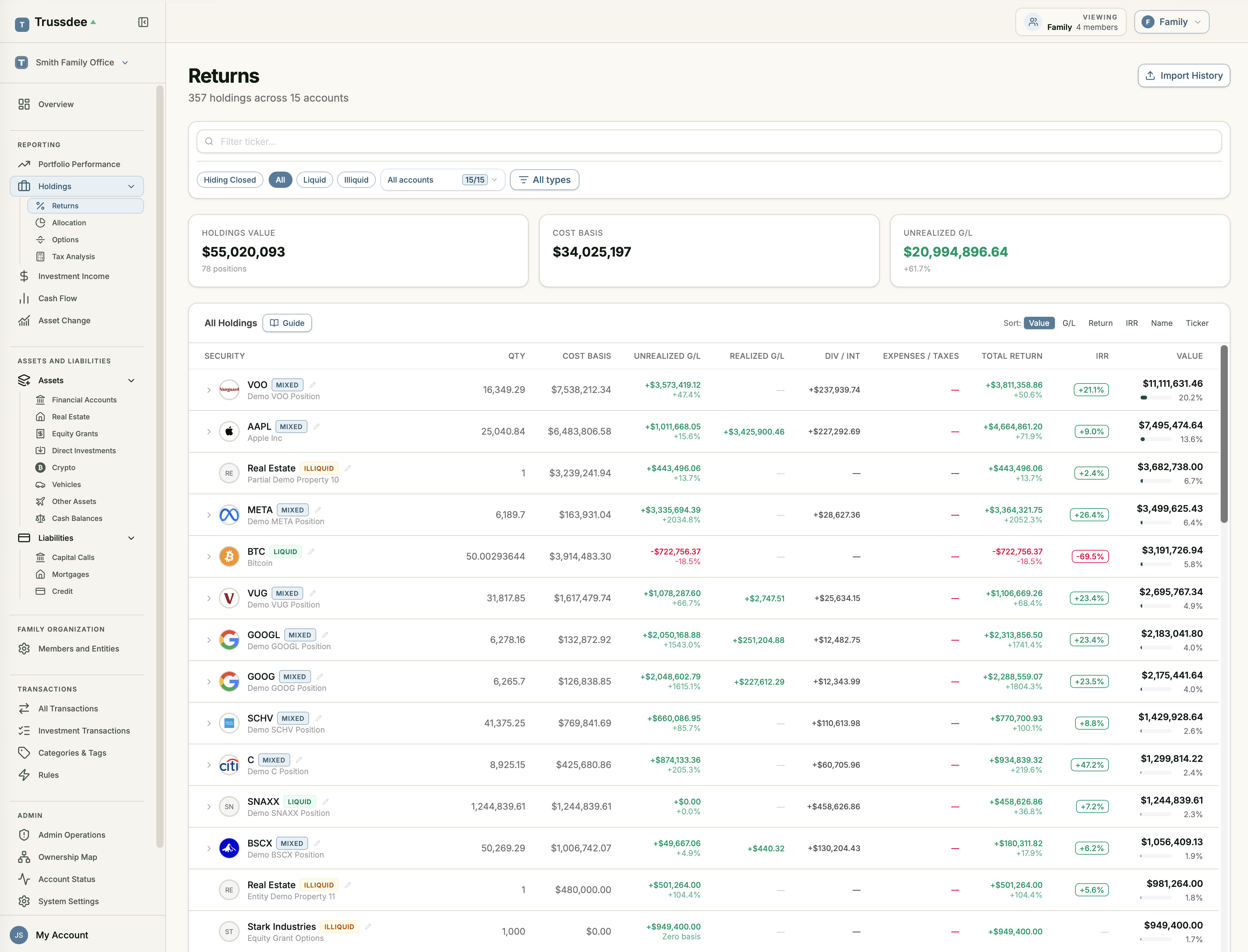Open the All types filter dropdown

(544, 180)
